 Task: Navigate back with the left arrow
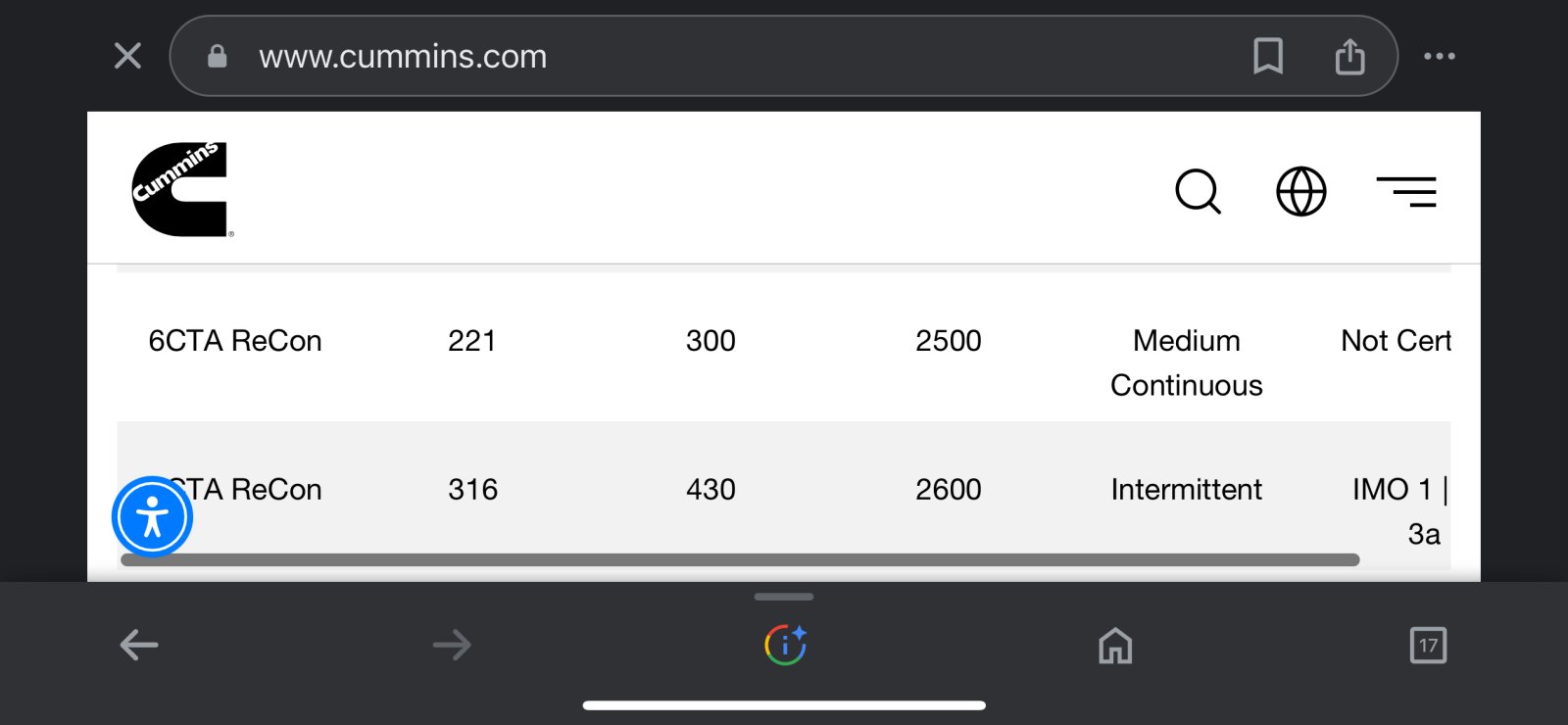pyautogui.click(x=138, y=645)
